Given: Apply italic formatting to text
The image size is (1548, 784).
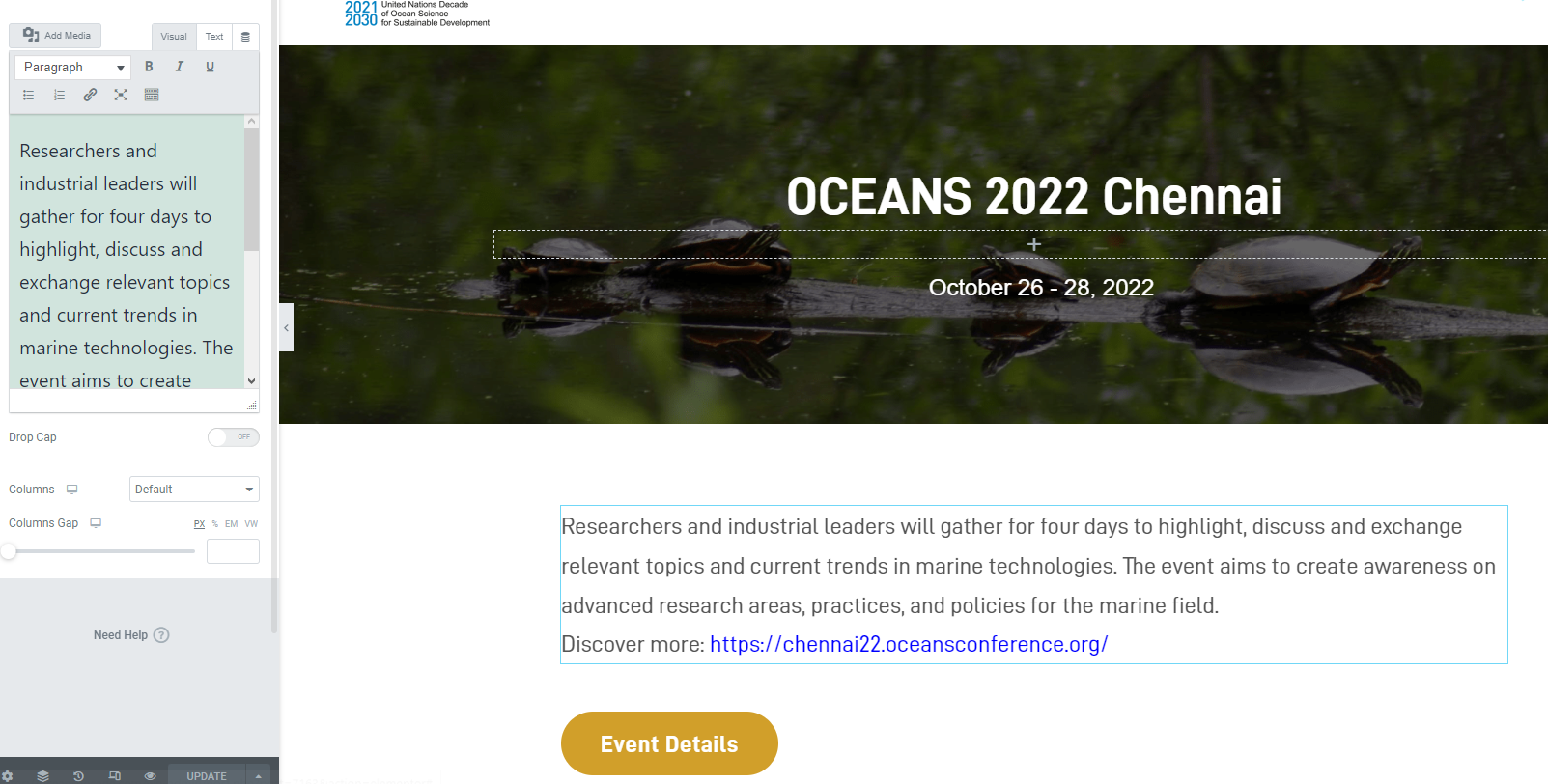Looking at the screenshot, I should tap(179, 67).
